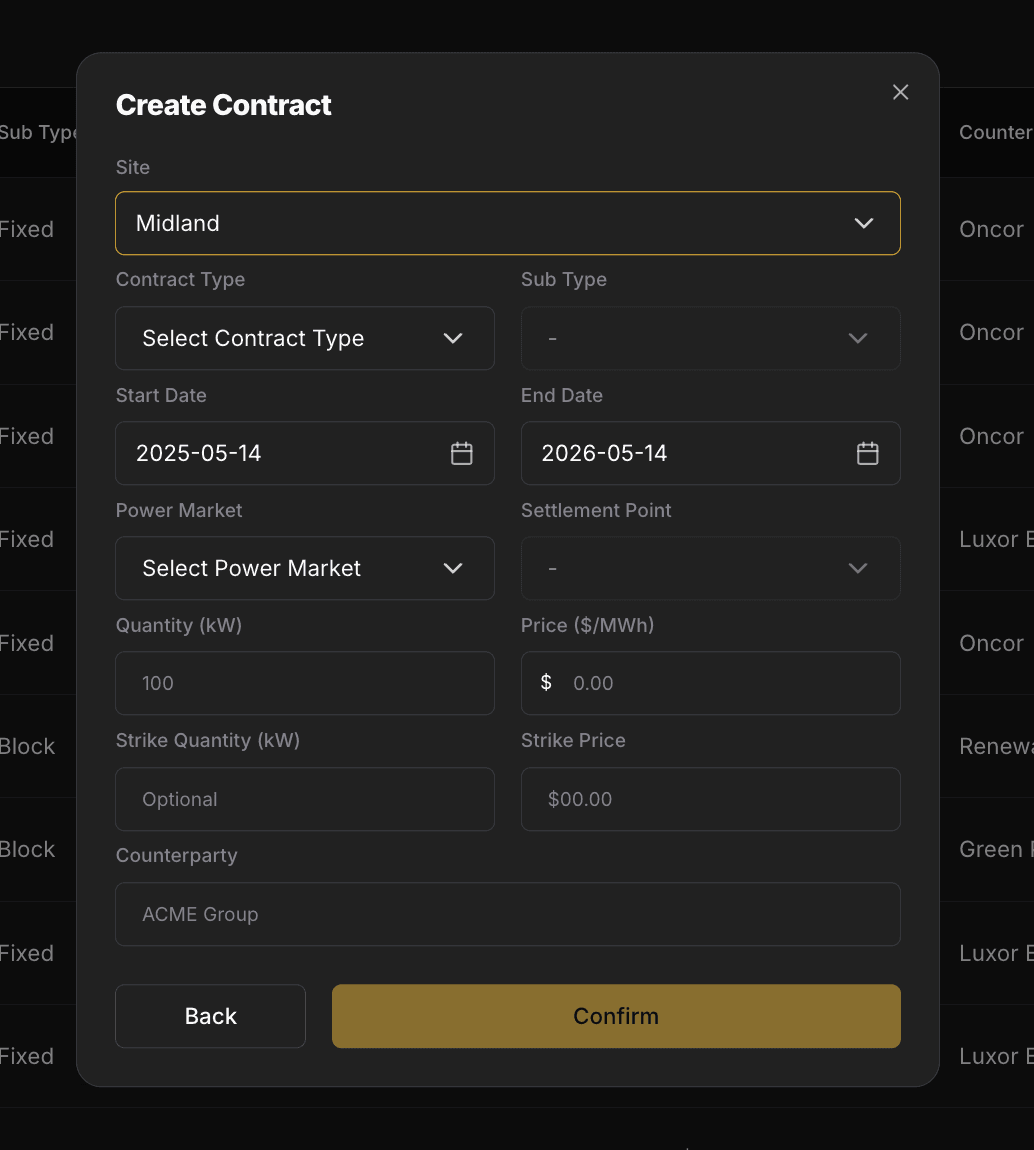Click the chevron on the Site selector
The height and width of the screenshot is (1150, 1034).
pyautogui.click(x=864, y=223)
